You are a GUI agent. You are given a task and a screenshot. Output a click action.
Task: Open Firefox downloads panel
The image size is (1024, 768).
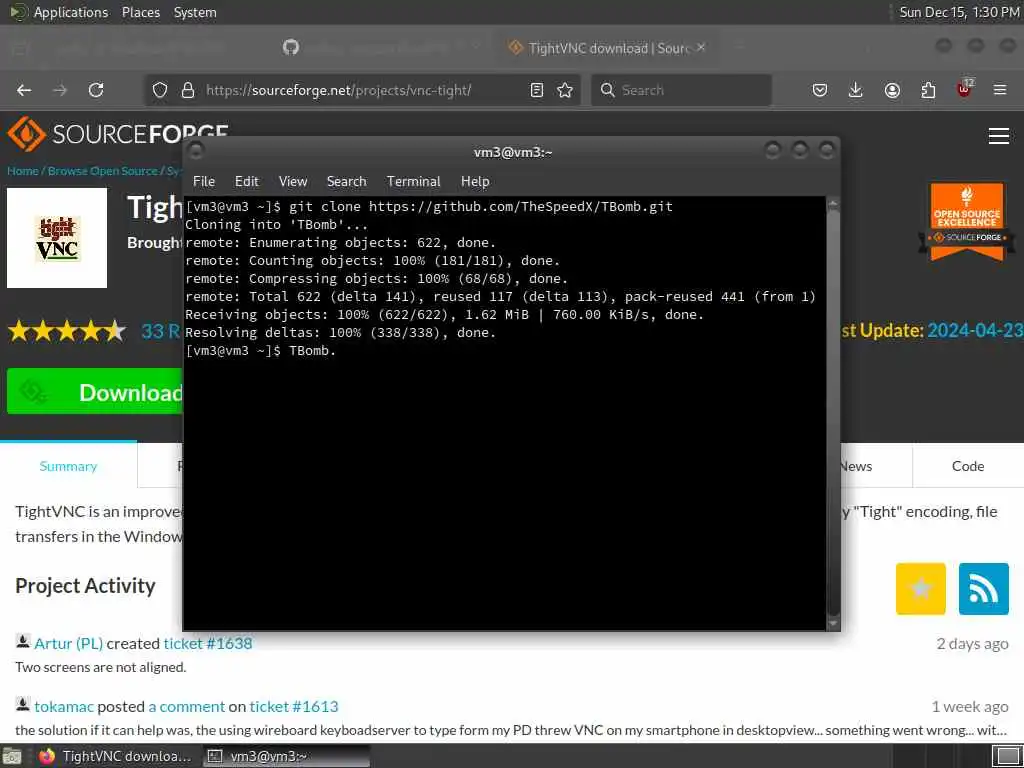tap(856, 90)
